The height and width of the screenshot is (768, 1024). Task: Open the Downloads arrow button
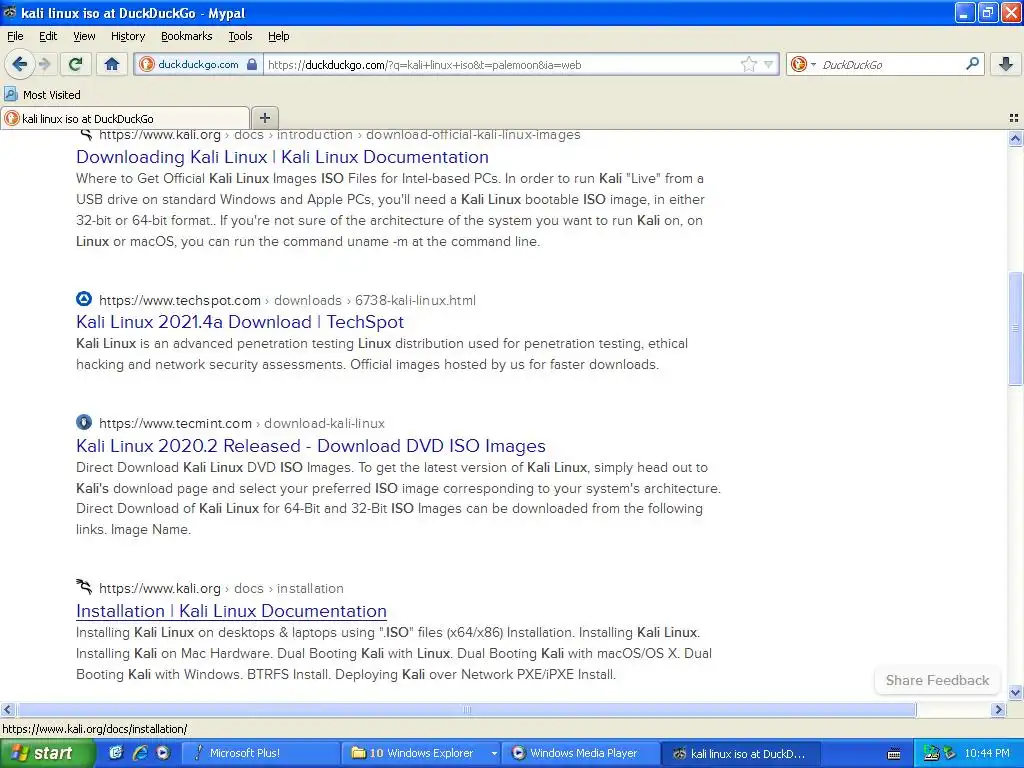pyautogui.click(x=1006, y=64)
